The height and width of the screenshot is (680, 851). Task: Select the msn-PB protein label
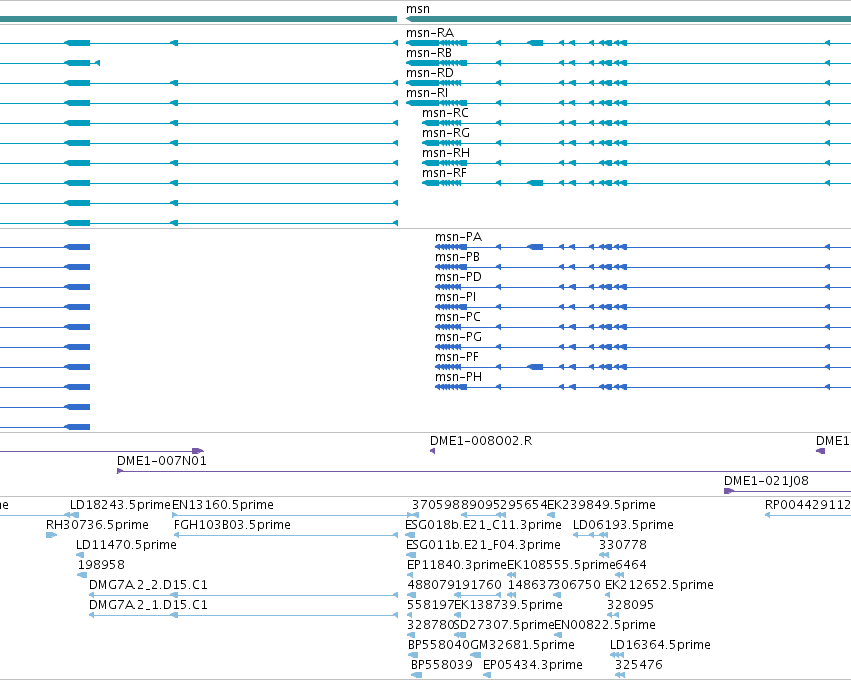[457, 257]
